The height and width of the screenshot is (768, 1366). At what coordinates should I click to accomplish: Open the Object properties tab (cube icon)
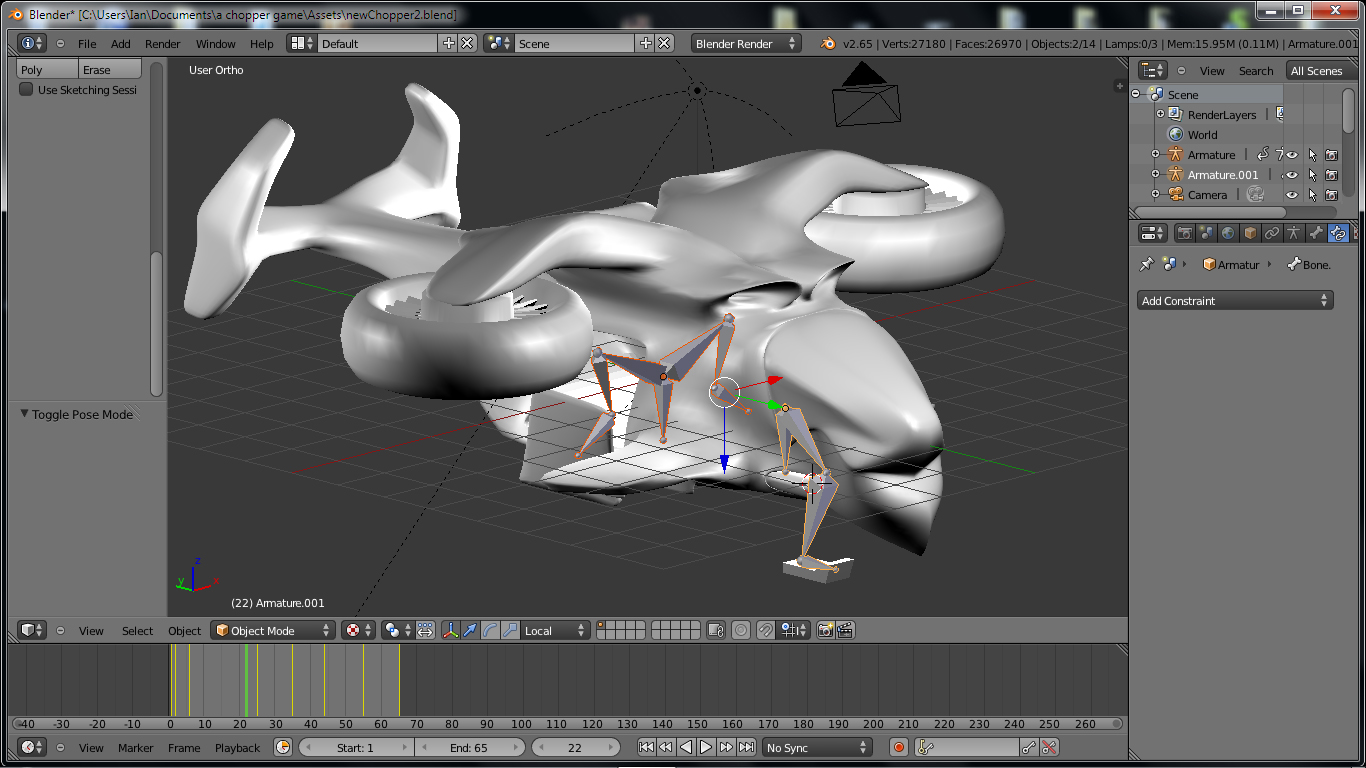(x=1250, y=233)
